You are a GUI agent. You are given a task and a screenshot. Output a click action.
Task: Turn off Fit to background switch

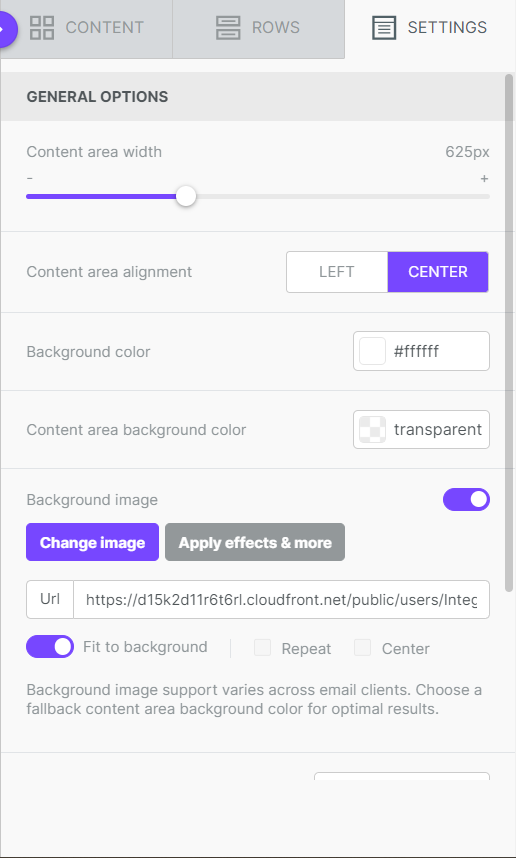click(x=50, y=647)
